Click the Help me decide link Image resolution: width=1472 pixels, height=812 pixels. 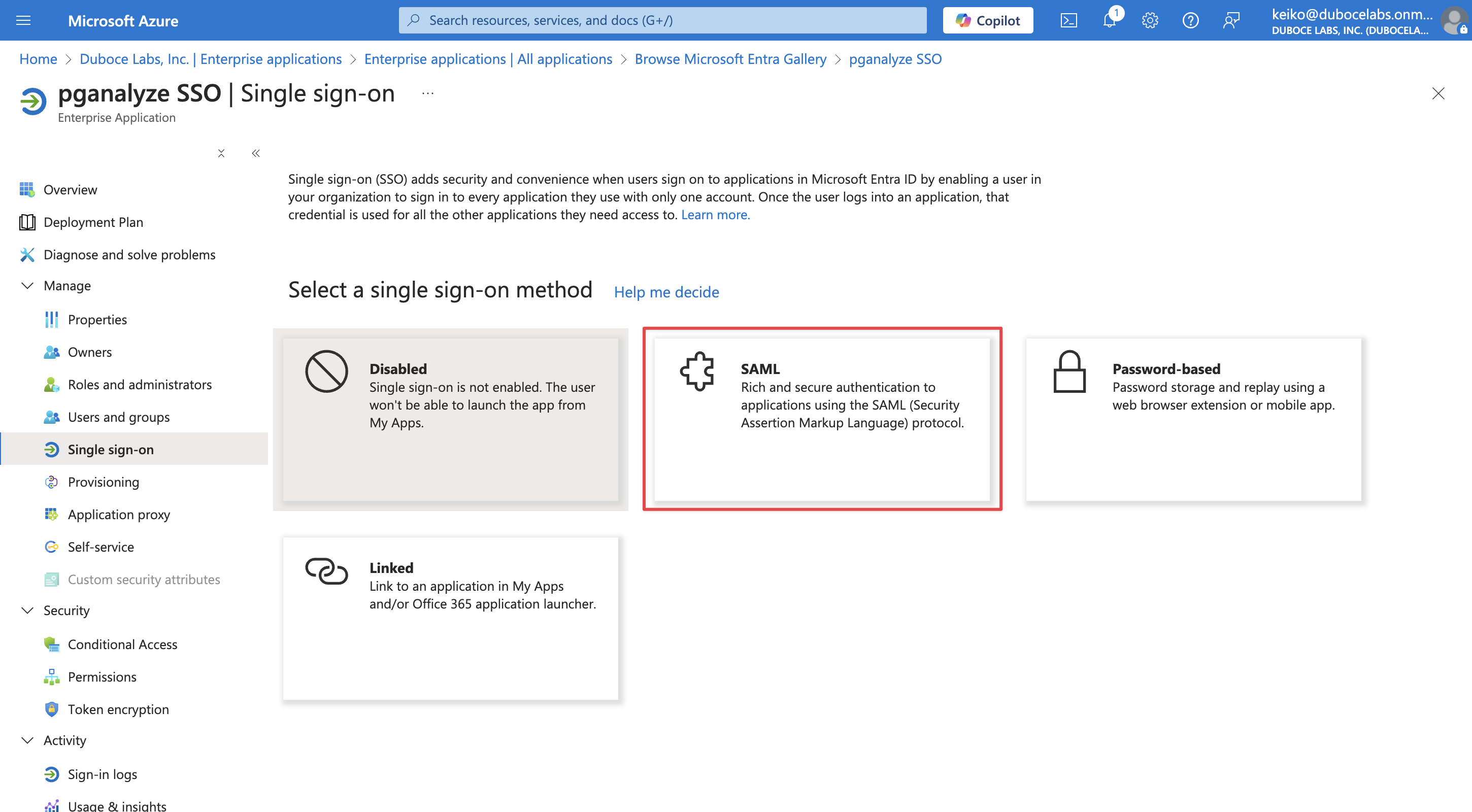point(666,292)
